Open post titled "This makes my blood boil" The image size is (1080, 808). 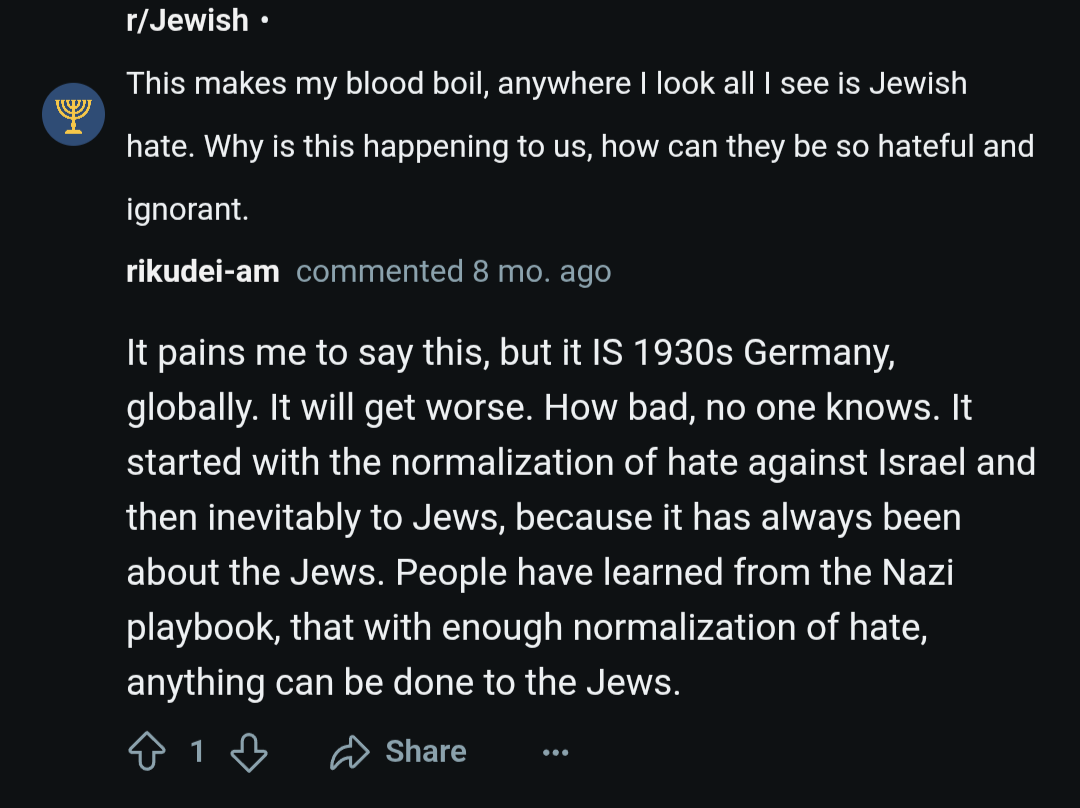580,146
